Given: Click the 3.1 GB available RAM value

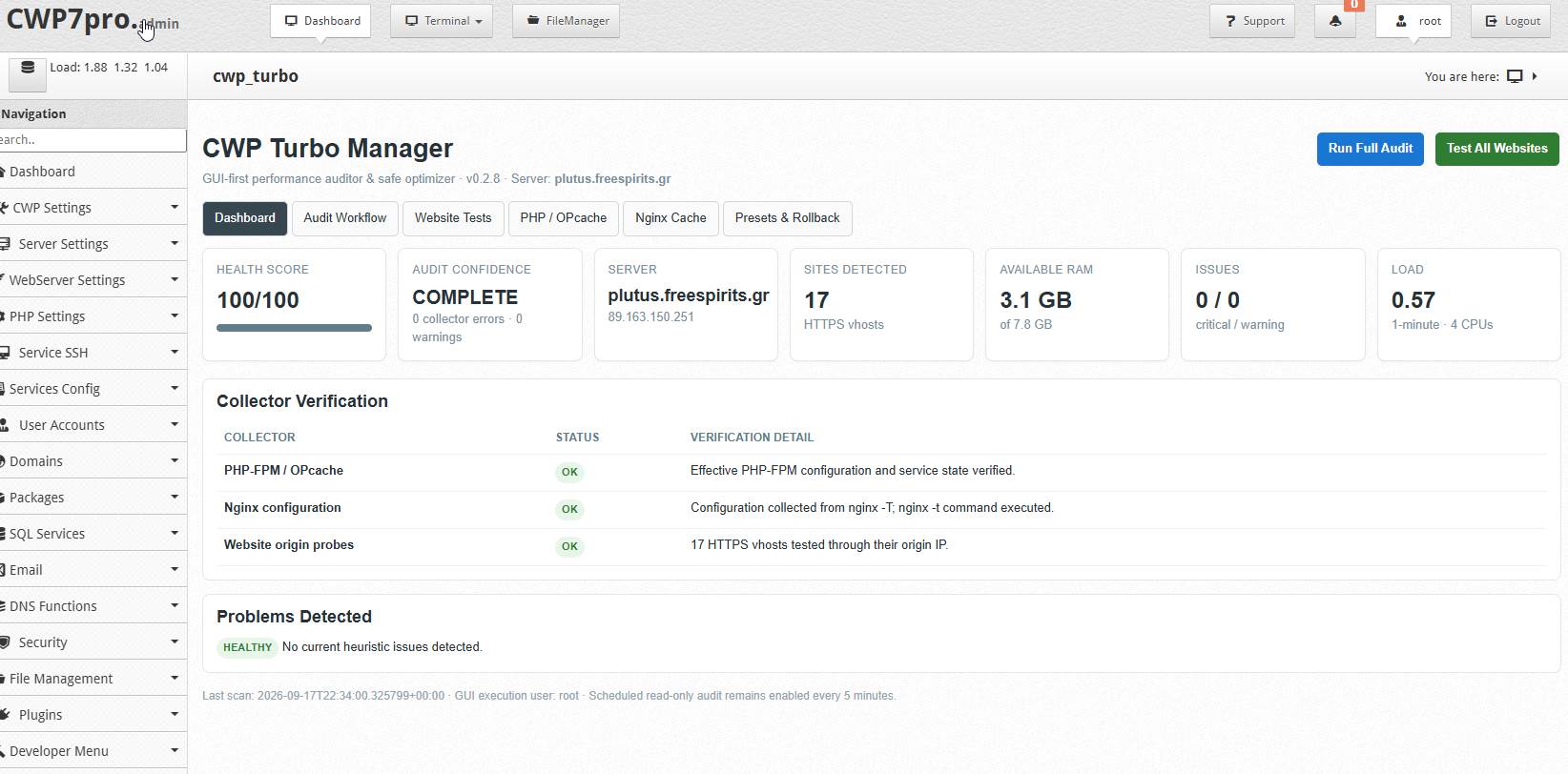Looking at the screenshot, I should (1036, 300).
